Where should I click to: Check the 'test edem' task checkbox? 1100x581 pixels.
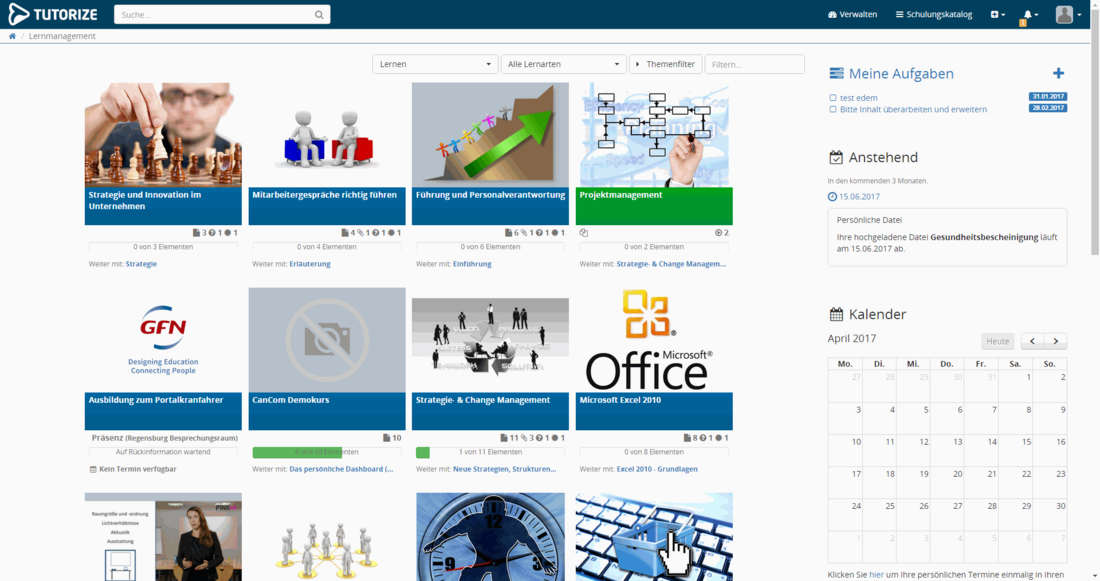tap(833, 98)
